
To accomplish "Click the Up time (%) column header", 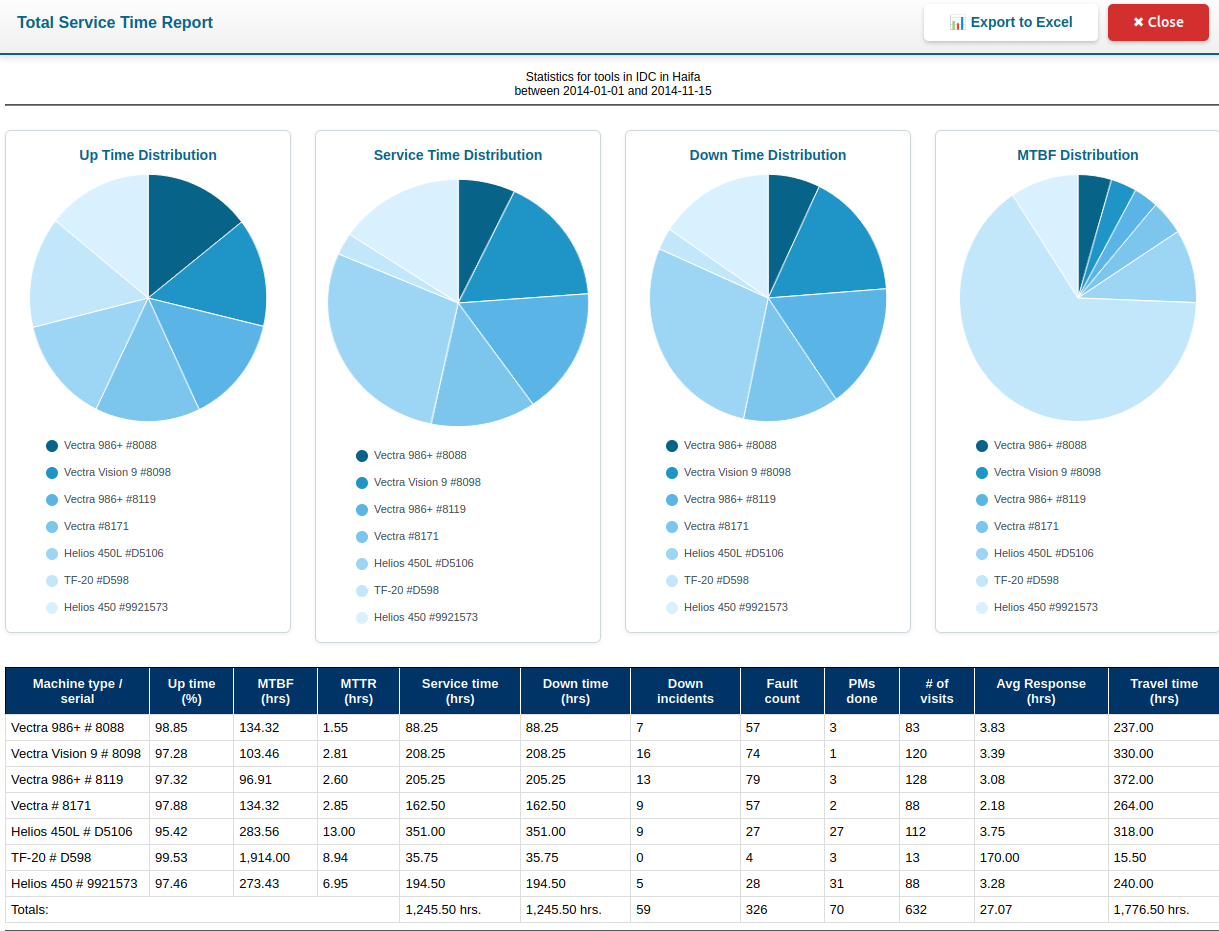I will (x=191, y=690).
